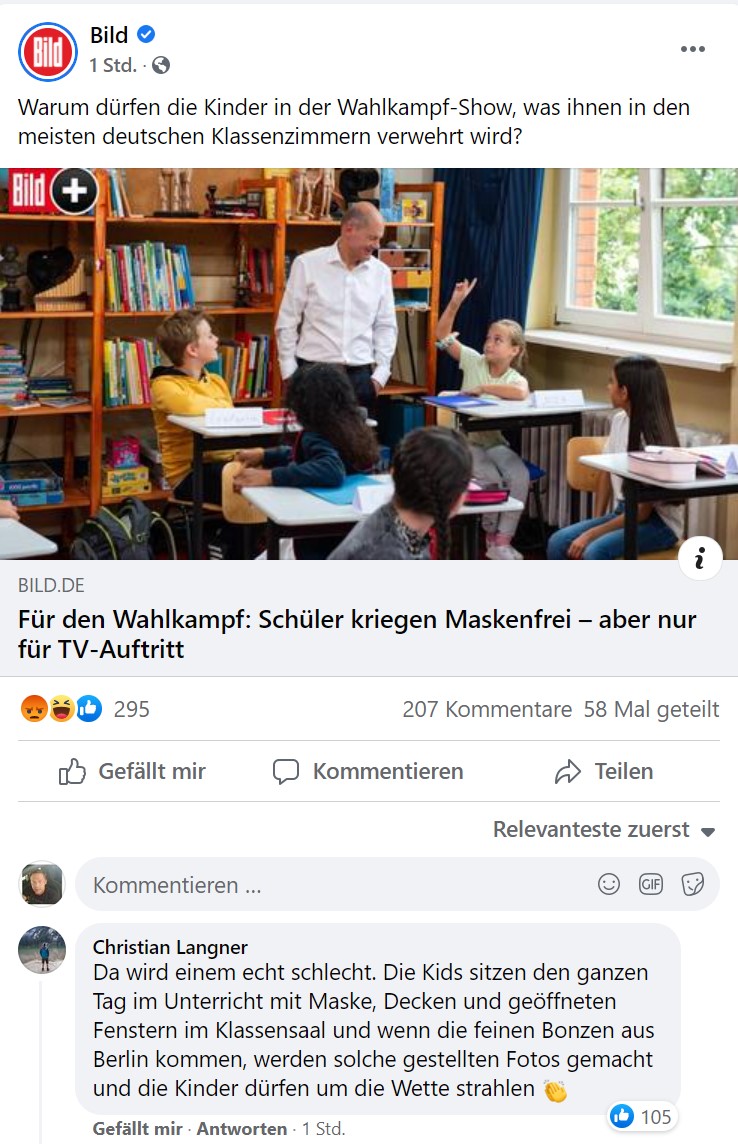Expand the Relevanteste zuerst sort dropdown
Screen dimensions: 738x1144
point(604,830)
